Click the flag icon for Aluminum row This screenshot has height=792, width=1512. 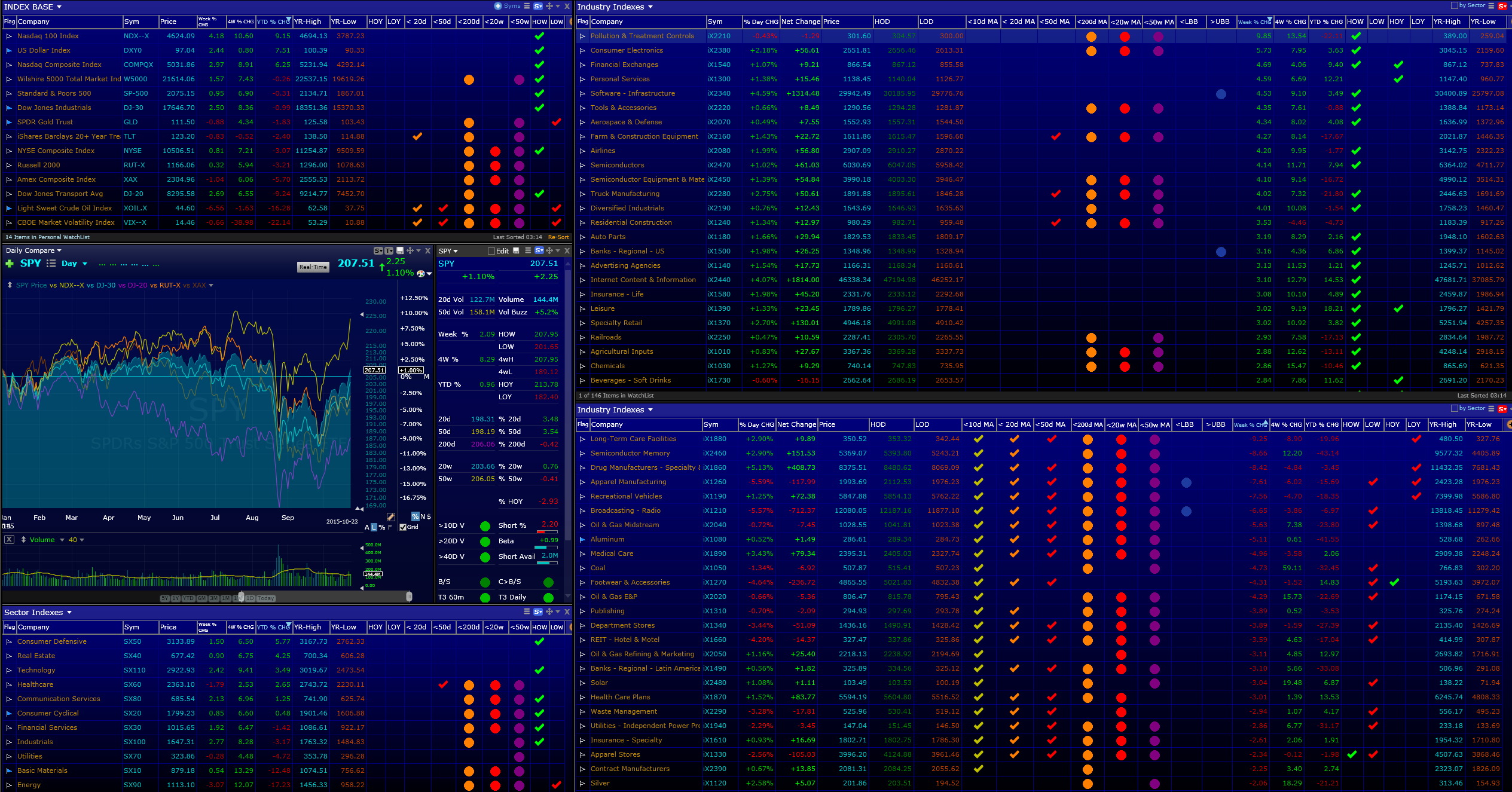point(582,539)
